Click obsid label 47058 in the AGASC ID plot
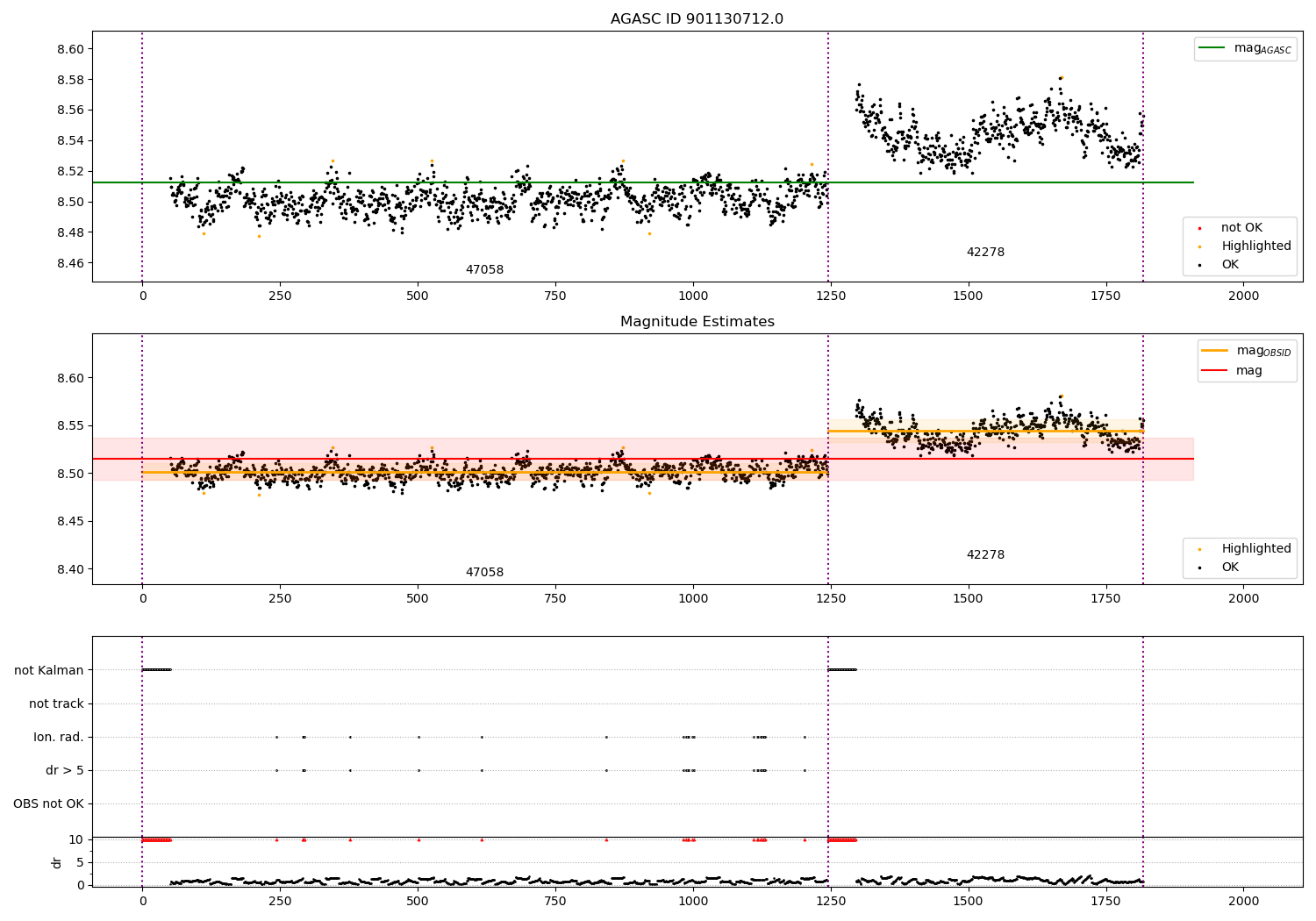 point(484,270)
